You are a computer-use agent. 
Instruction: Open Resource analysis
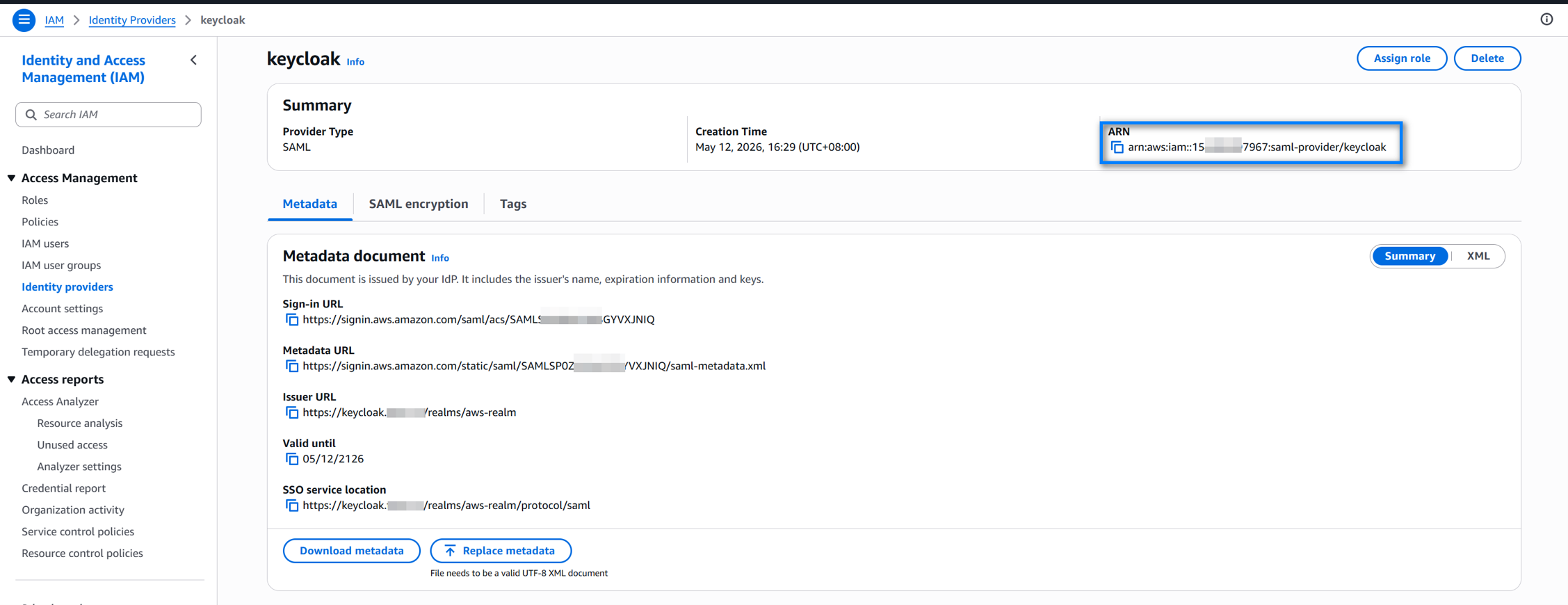point(80,423)
